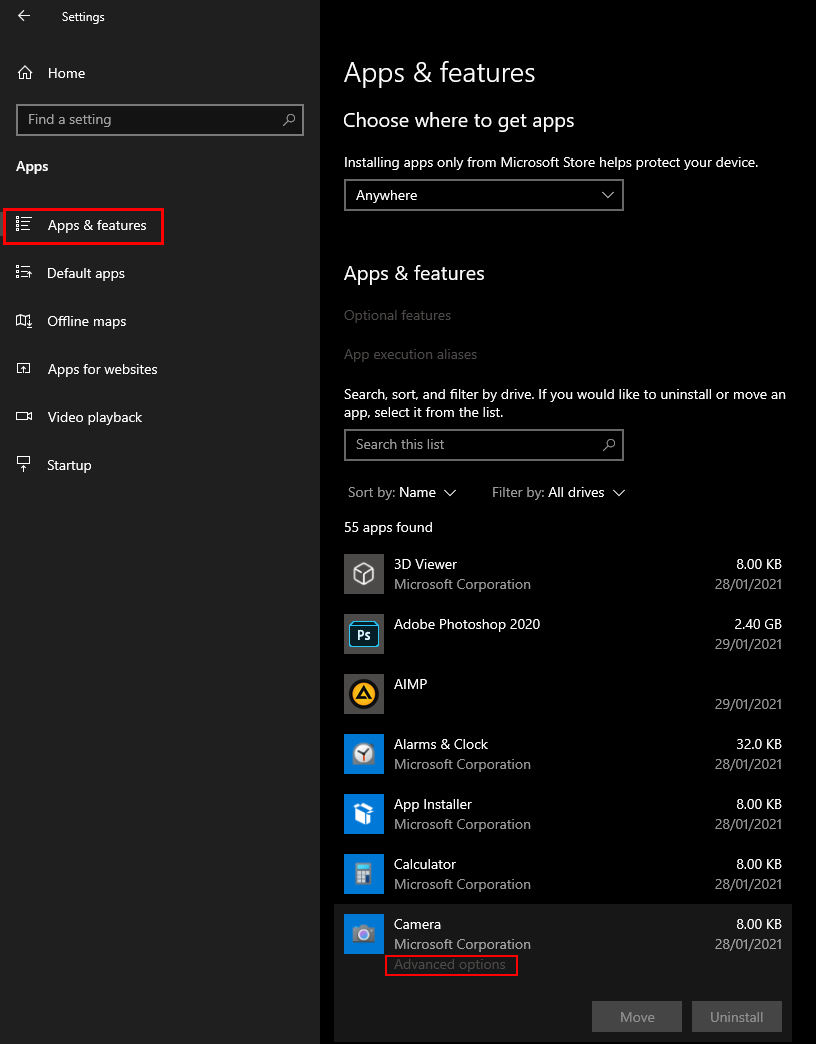Click magnifier icon in Find a setting
The image size is (816, 1044).
[289, 120]
